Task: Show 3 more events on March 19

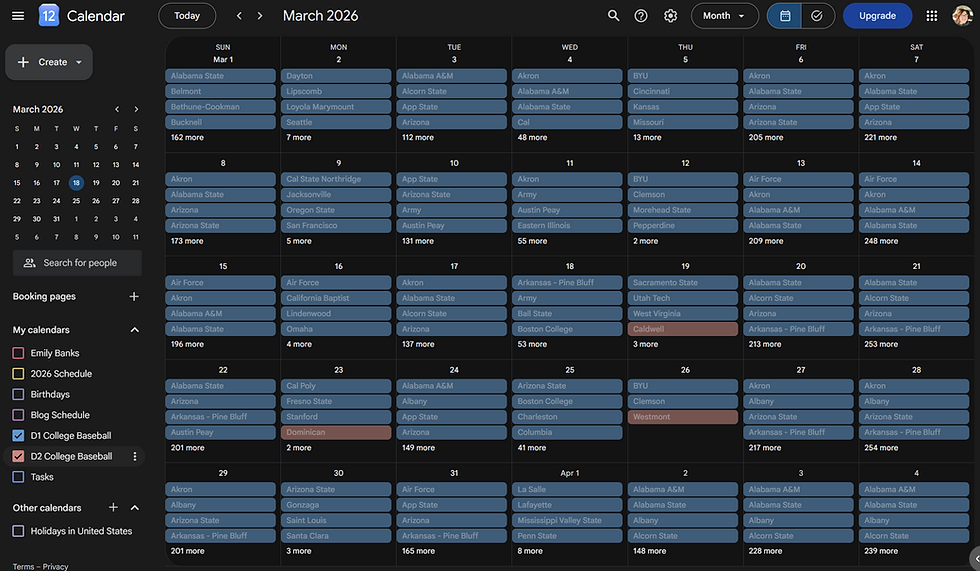Action: (x=645, y=344)
